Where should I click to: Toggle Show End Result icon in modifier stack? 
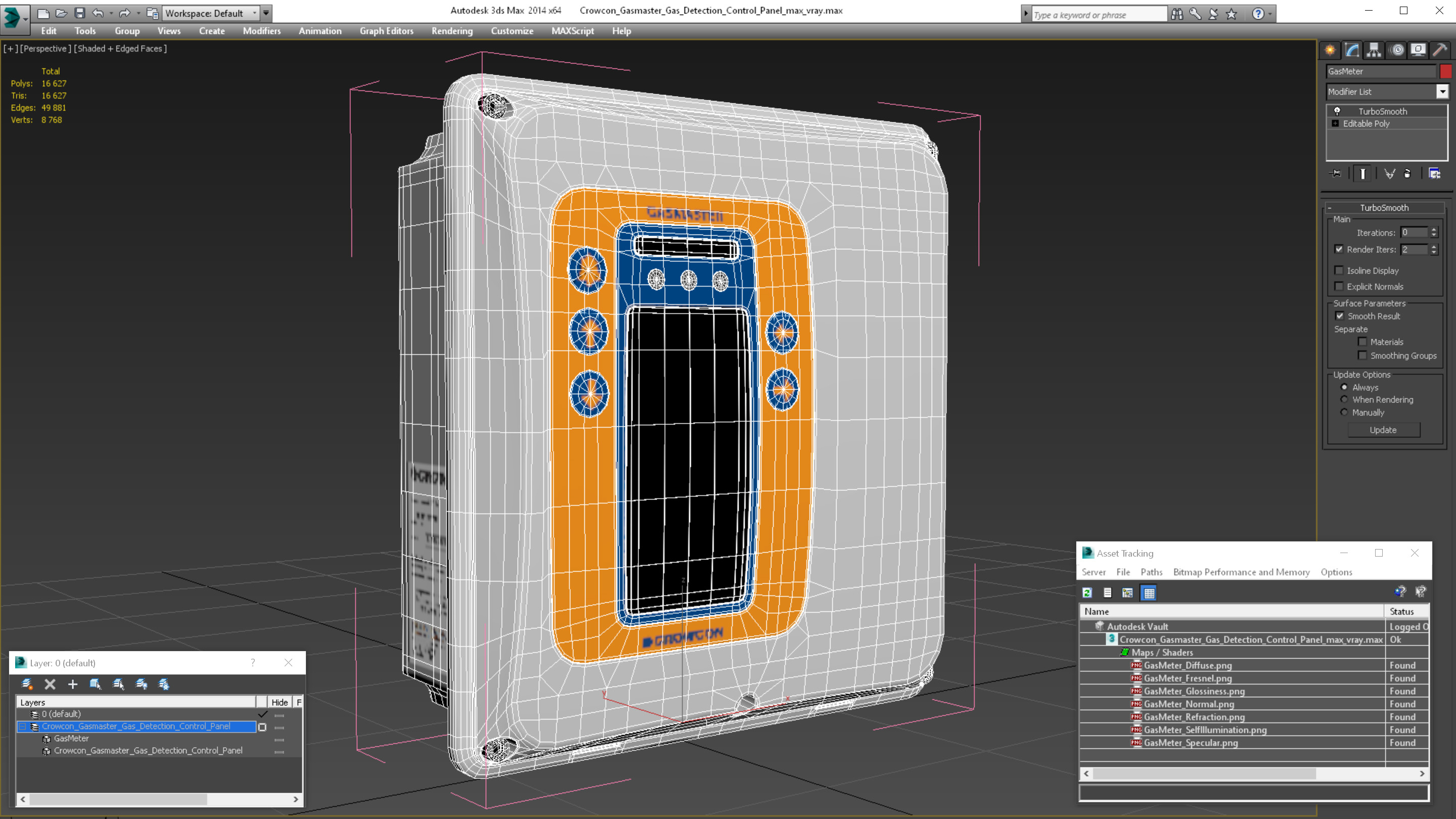click(x=1362, y=173)
